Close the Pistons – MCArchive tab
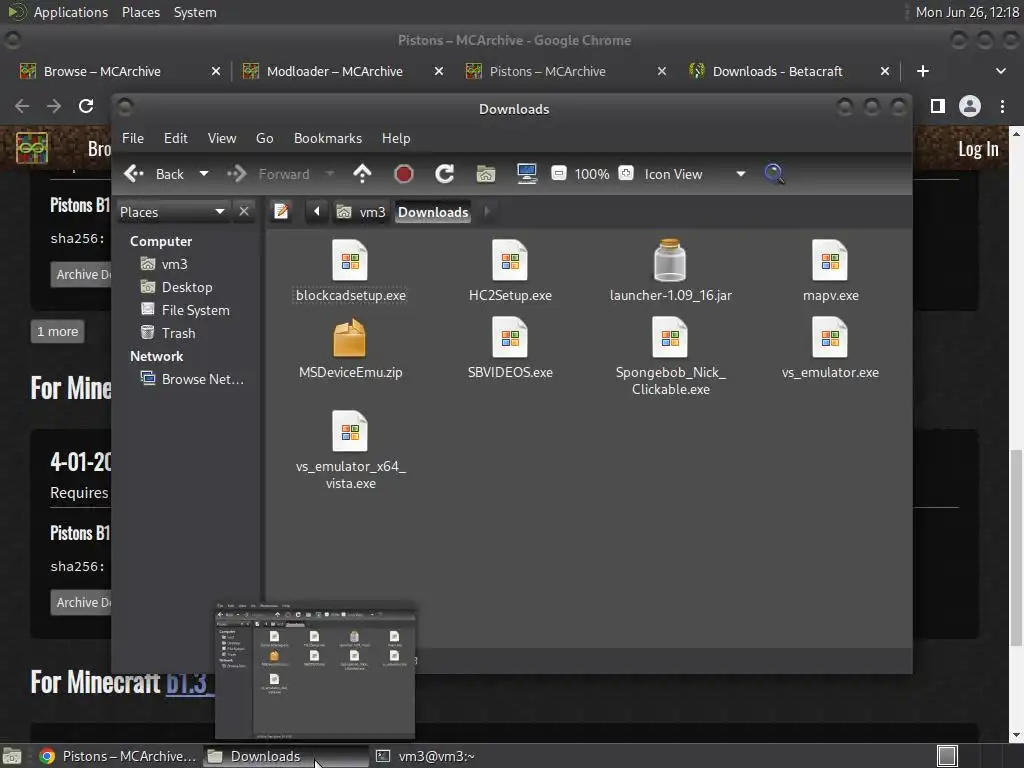The width and height of the screenshot is (1024, 768). click(662, 71)
